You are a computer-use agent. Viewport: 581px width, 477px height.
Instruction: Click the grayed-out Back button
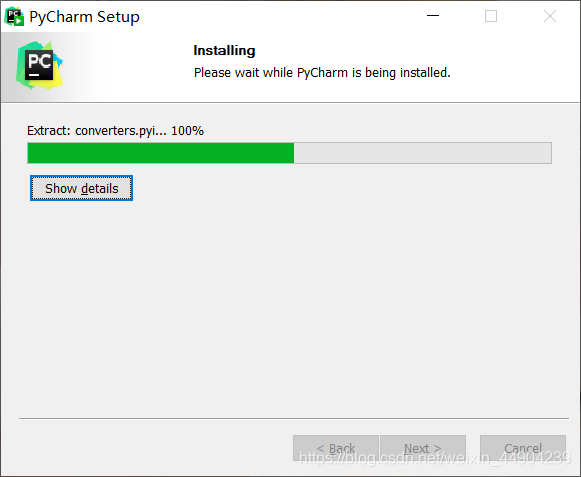click(336, 448)
